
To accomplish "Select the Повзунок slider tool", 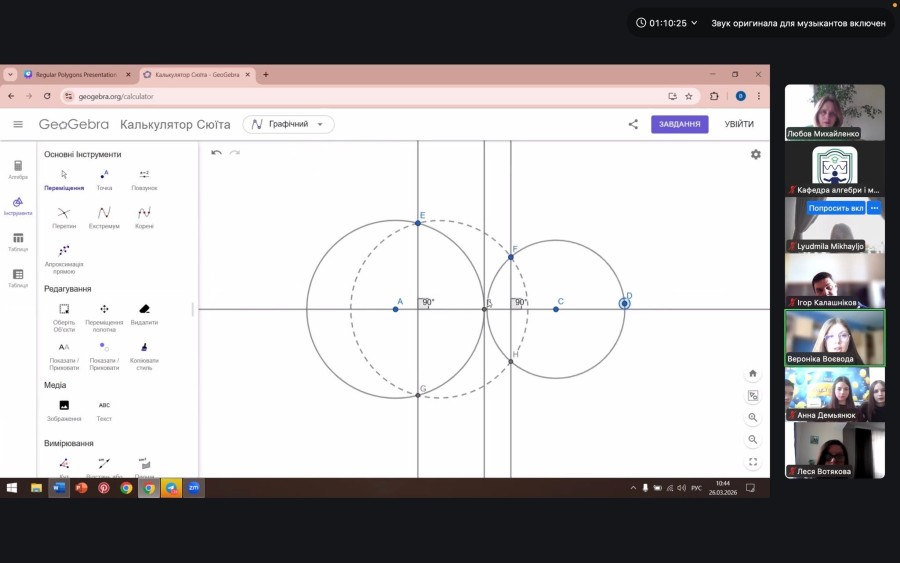I will point(144,179).
